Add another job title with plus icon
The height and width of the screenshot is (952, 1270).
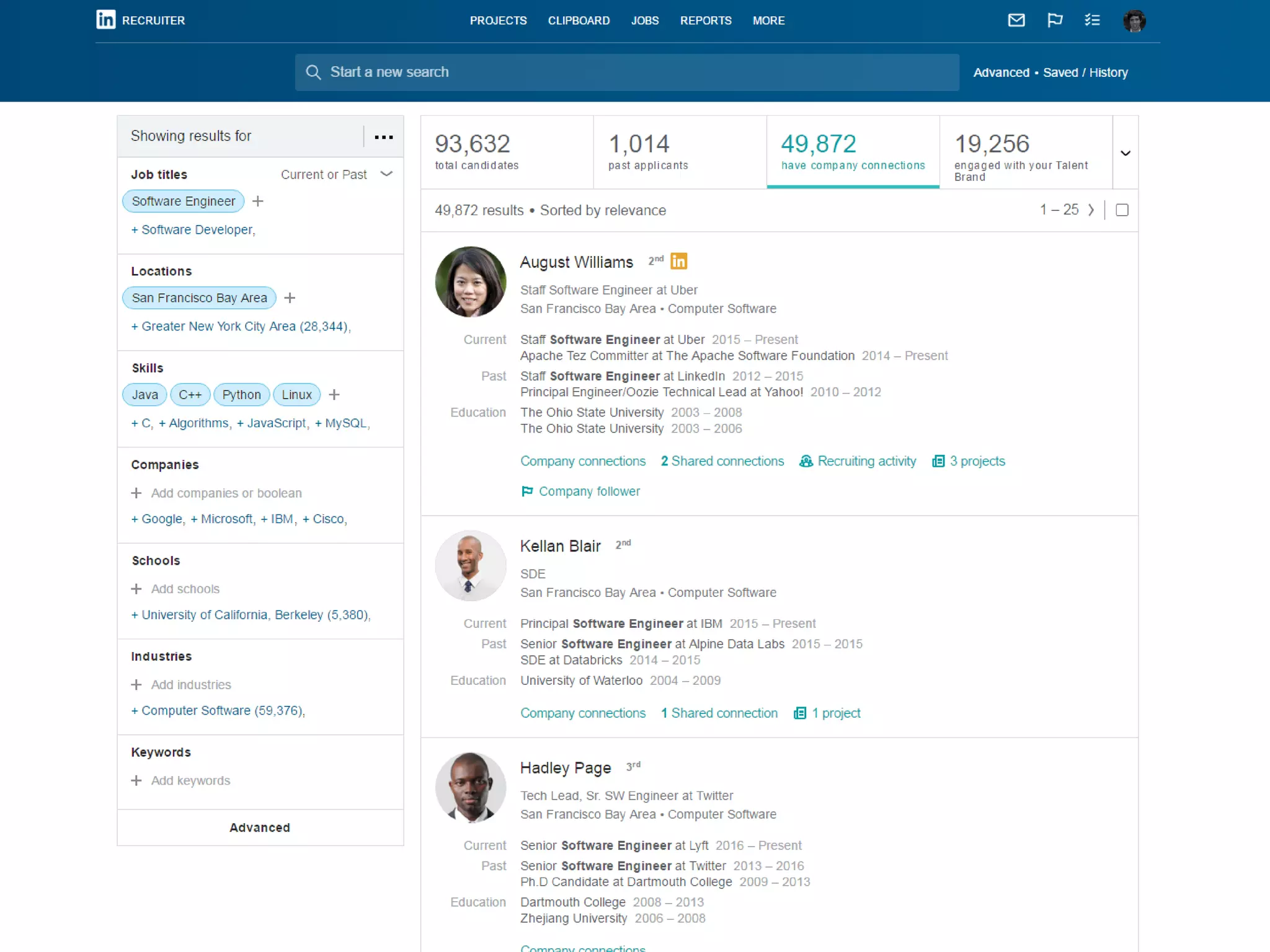(x=258, y=201)
